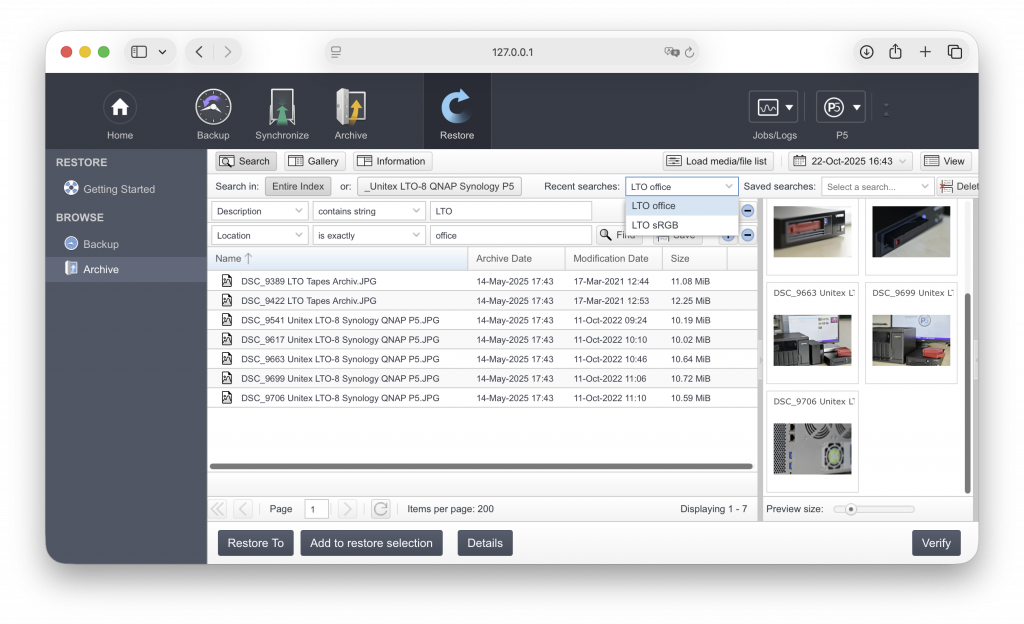Expand the 'contains string' operator dropdown
The height and width of the screenshot is (624, 1024).
[369, 211]
